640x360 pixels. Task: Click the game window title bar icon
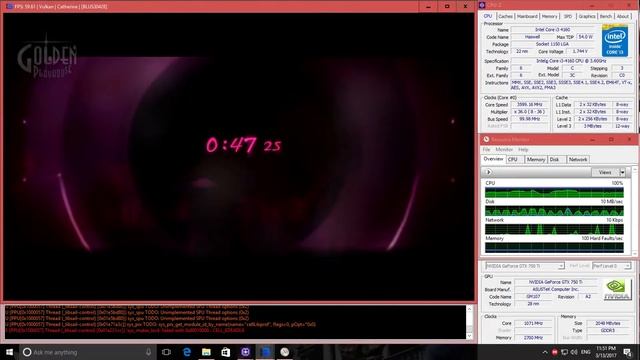9,7
